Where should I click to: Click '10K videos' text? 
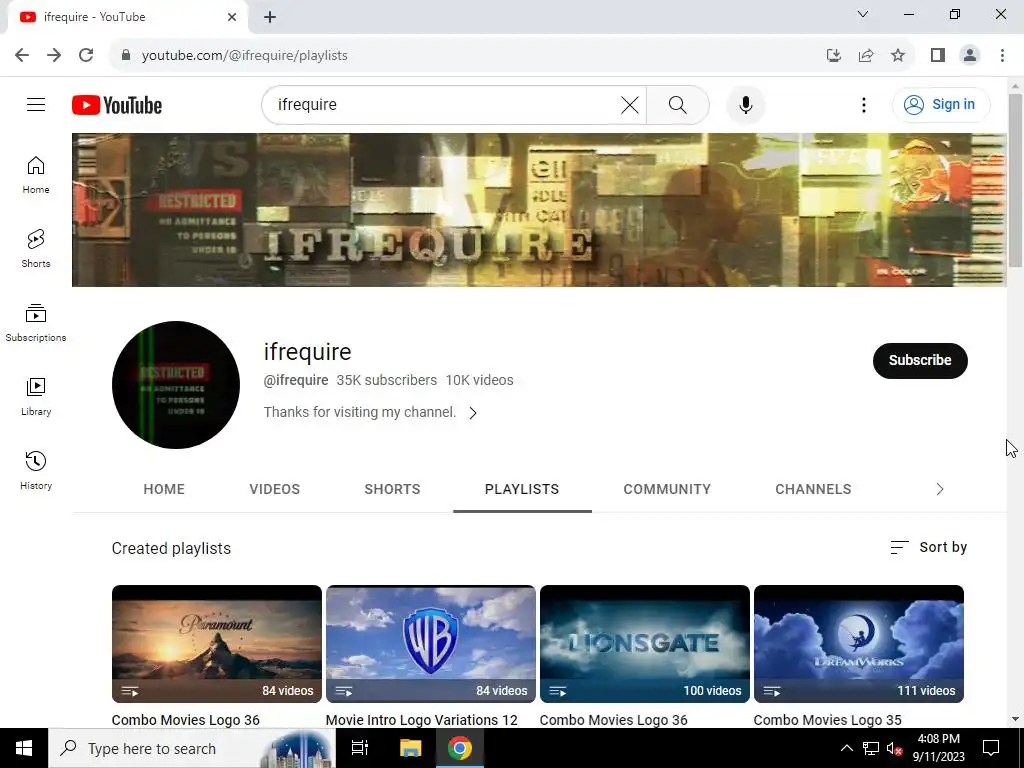tap(479, 380)
